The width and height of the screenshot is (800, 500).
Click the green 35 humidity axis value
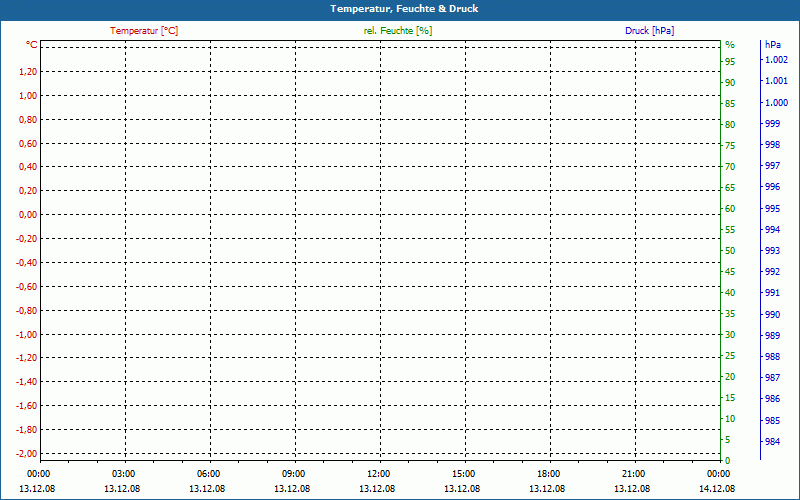point(730,314)
